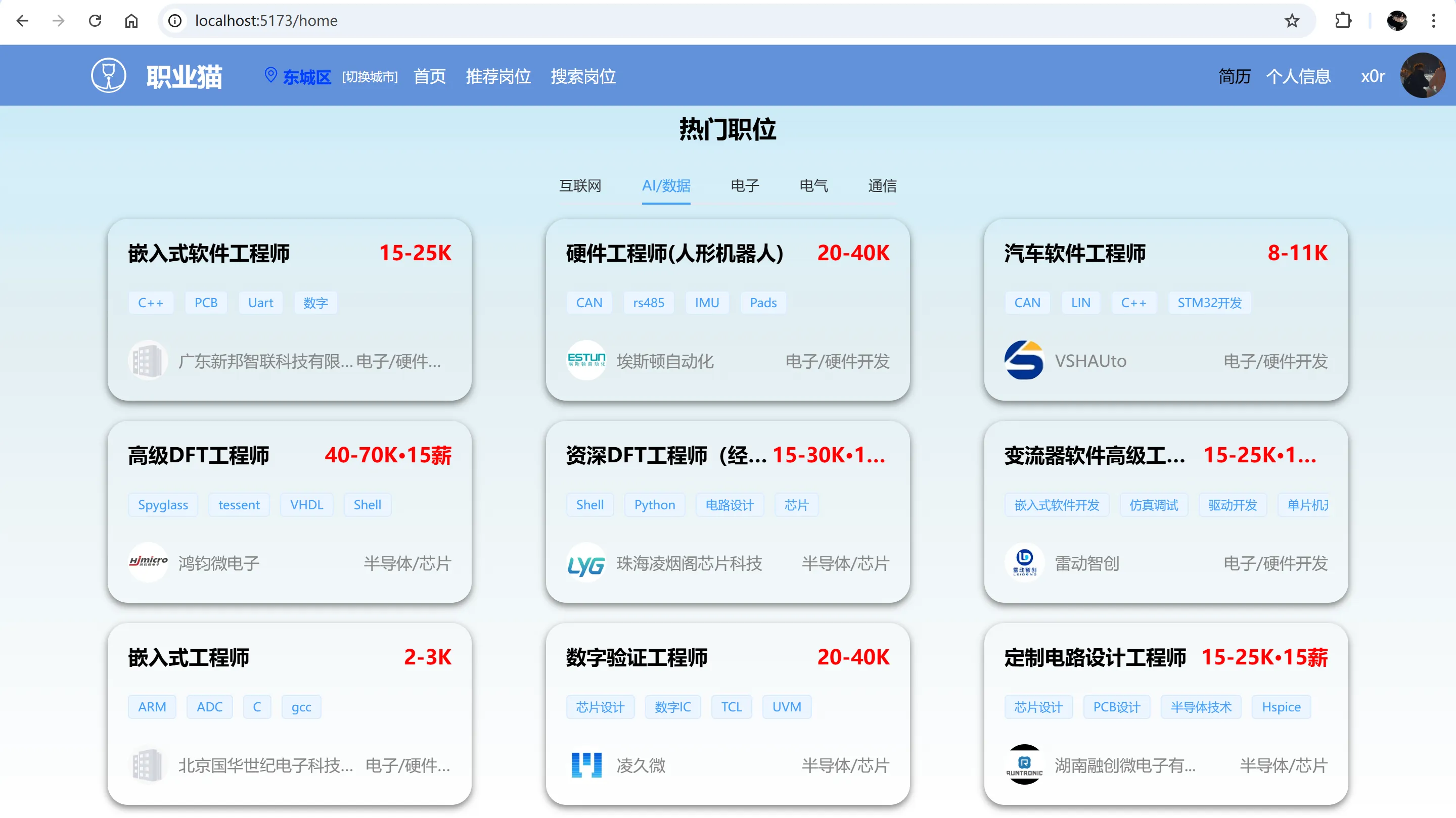Click the ESTUN company logo
The image size is (1456, 818).
coord(586,360)
